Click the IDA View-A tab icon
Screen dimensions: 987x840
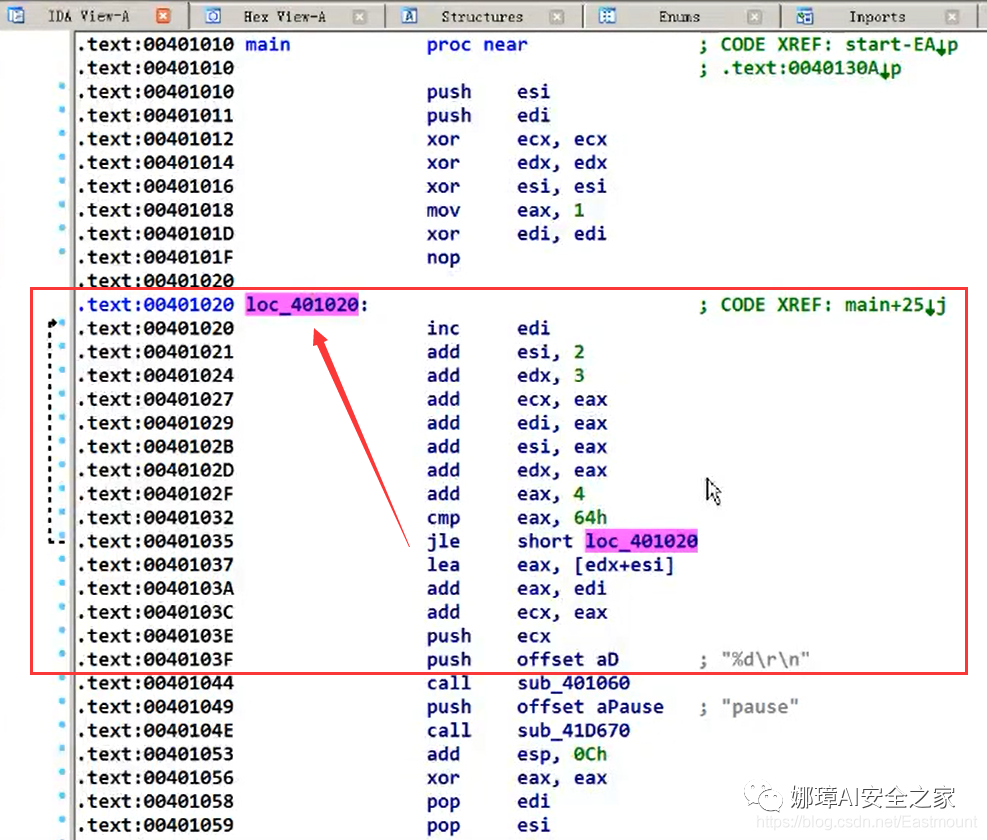(x=16, y=16)
